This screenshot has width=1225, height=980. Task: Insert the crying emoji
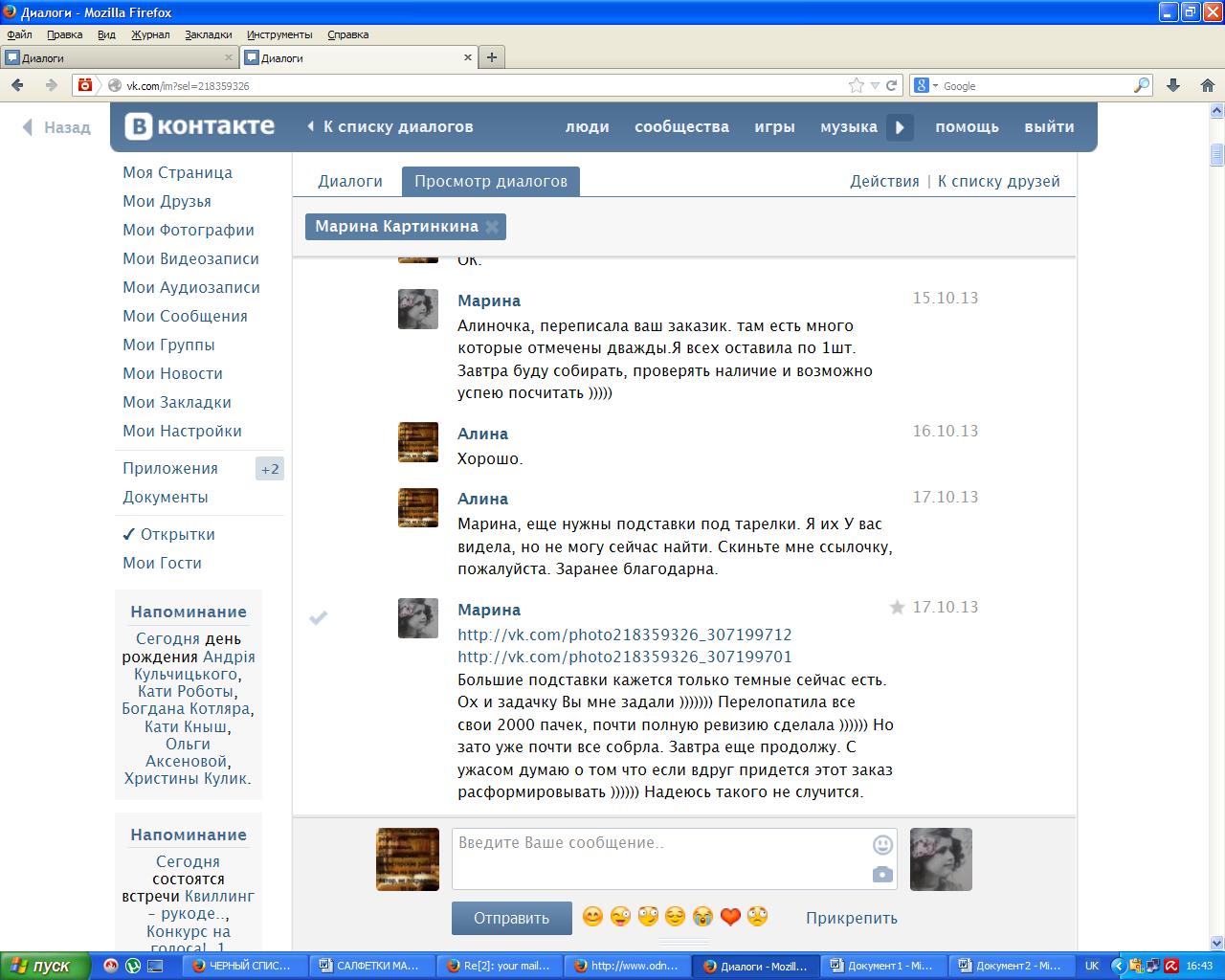click(703, 917)
